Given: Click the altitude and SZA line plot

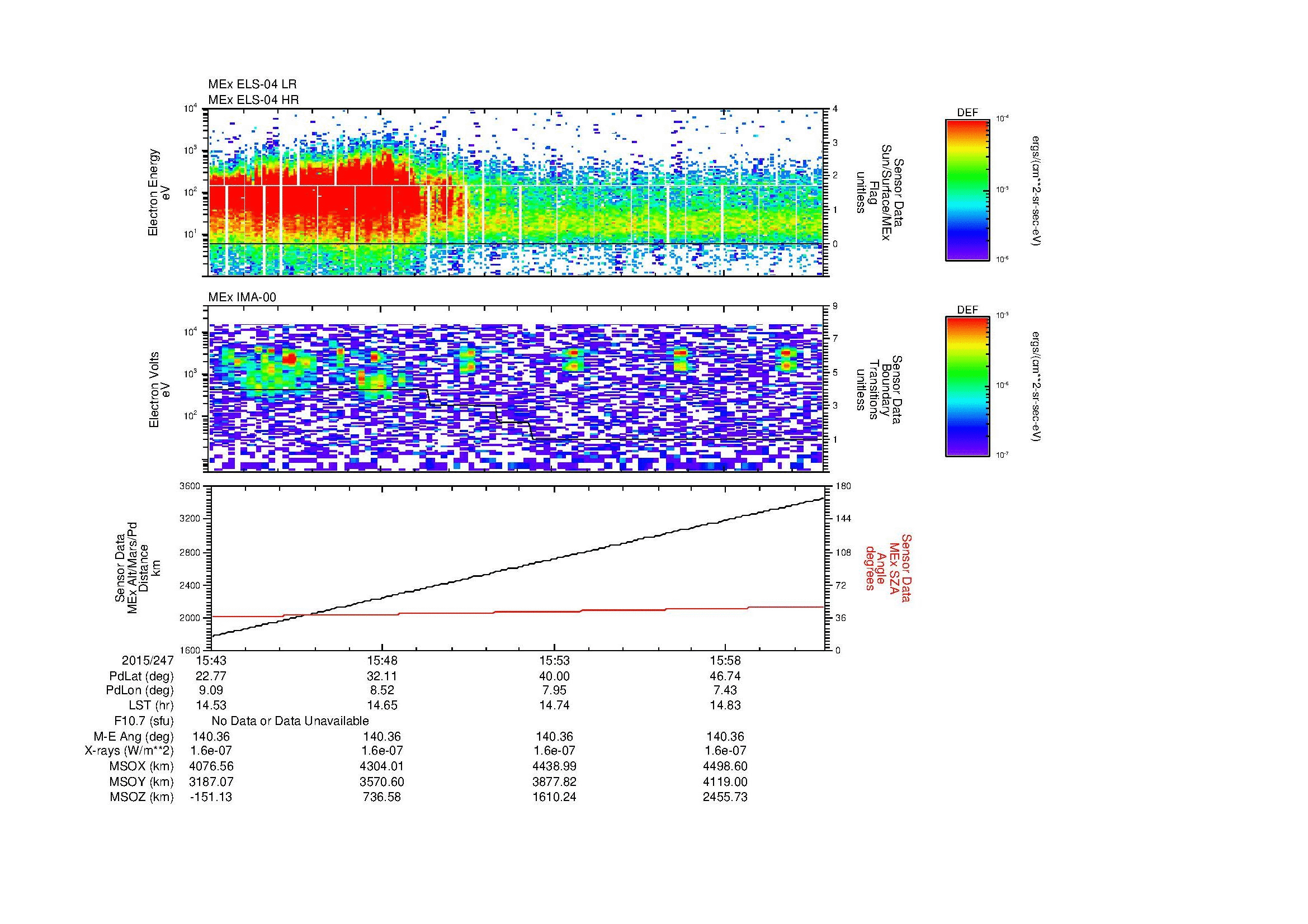Looking at the screenshot, I should click(x=518, y=568).
